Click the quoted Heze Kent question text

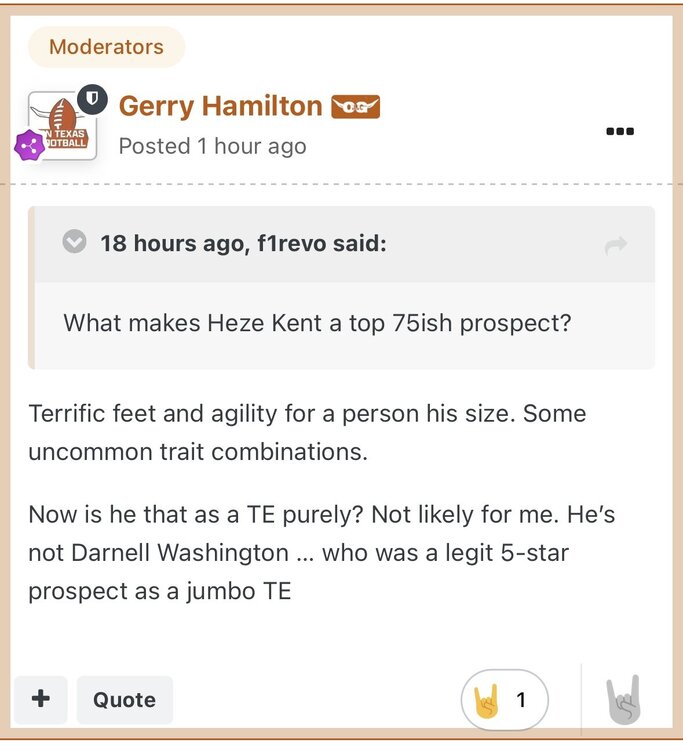click(x=317, y=323)
